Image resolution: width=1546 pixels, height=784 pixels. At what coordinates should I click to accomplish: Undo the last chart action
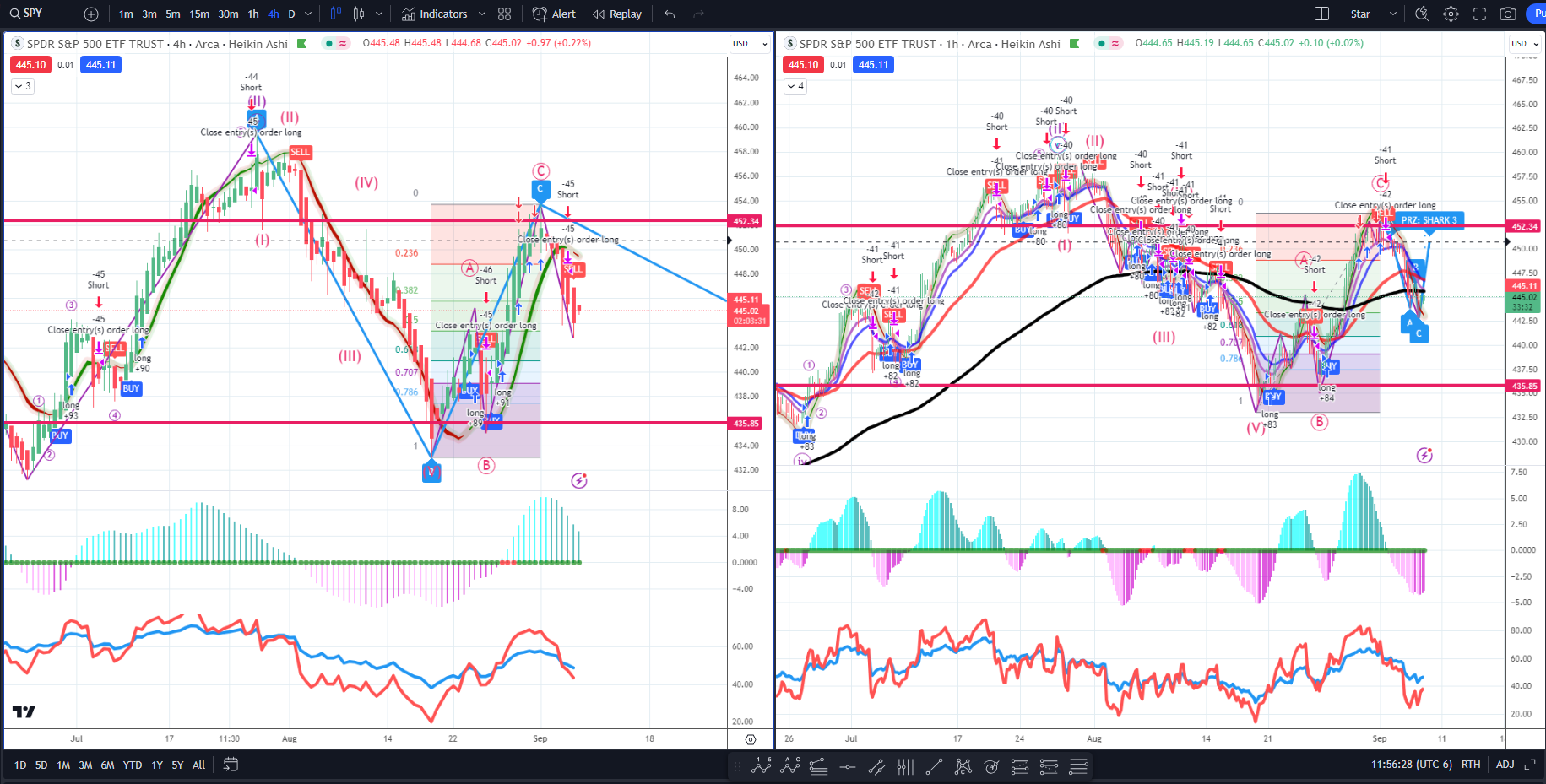point(670,14)
